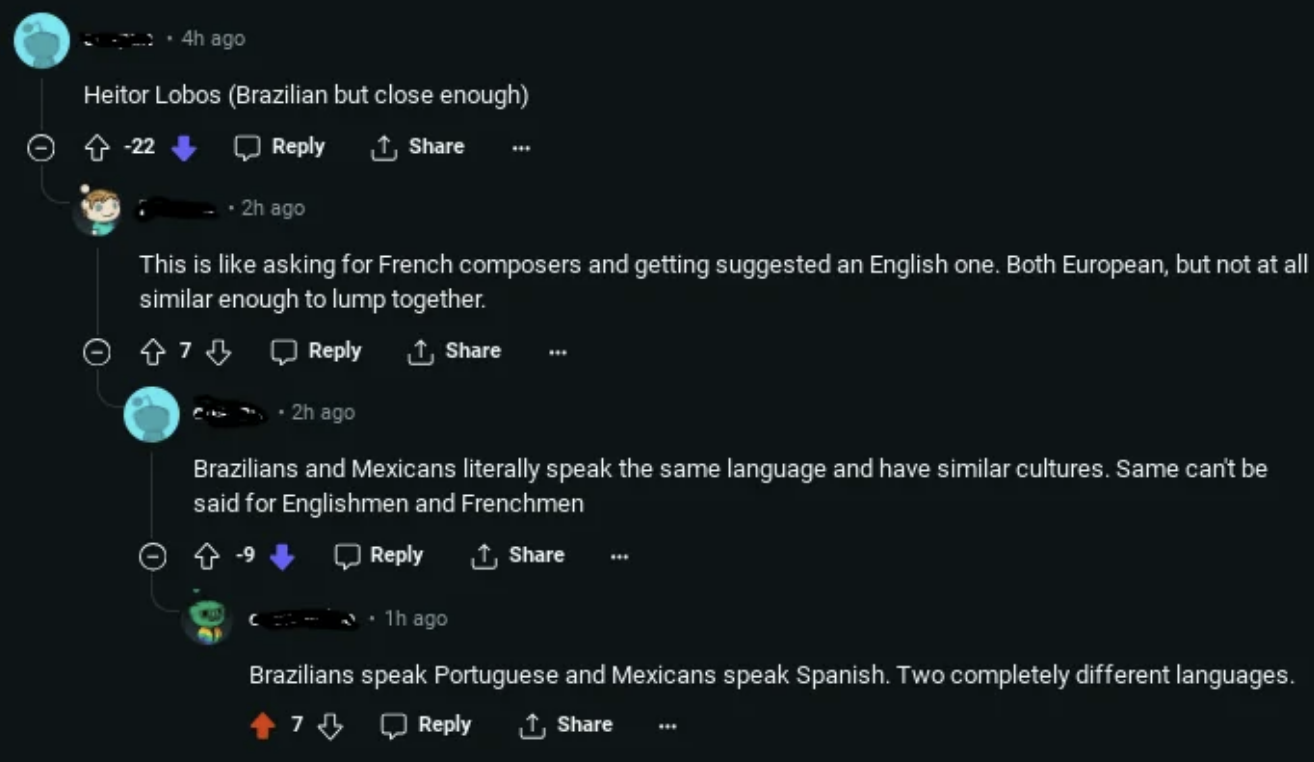This screenshot has width=1314, height=762.
Task: Open the green avatar of last commenter
Action: [x=208, y=621]
